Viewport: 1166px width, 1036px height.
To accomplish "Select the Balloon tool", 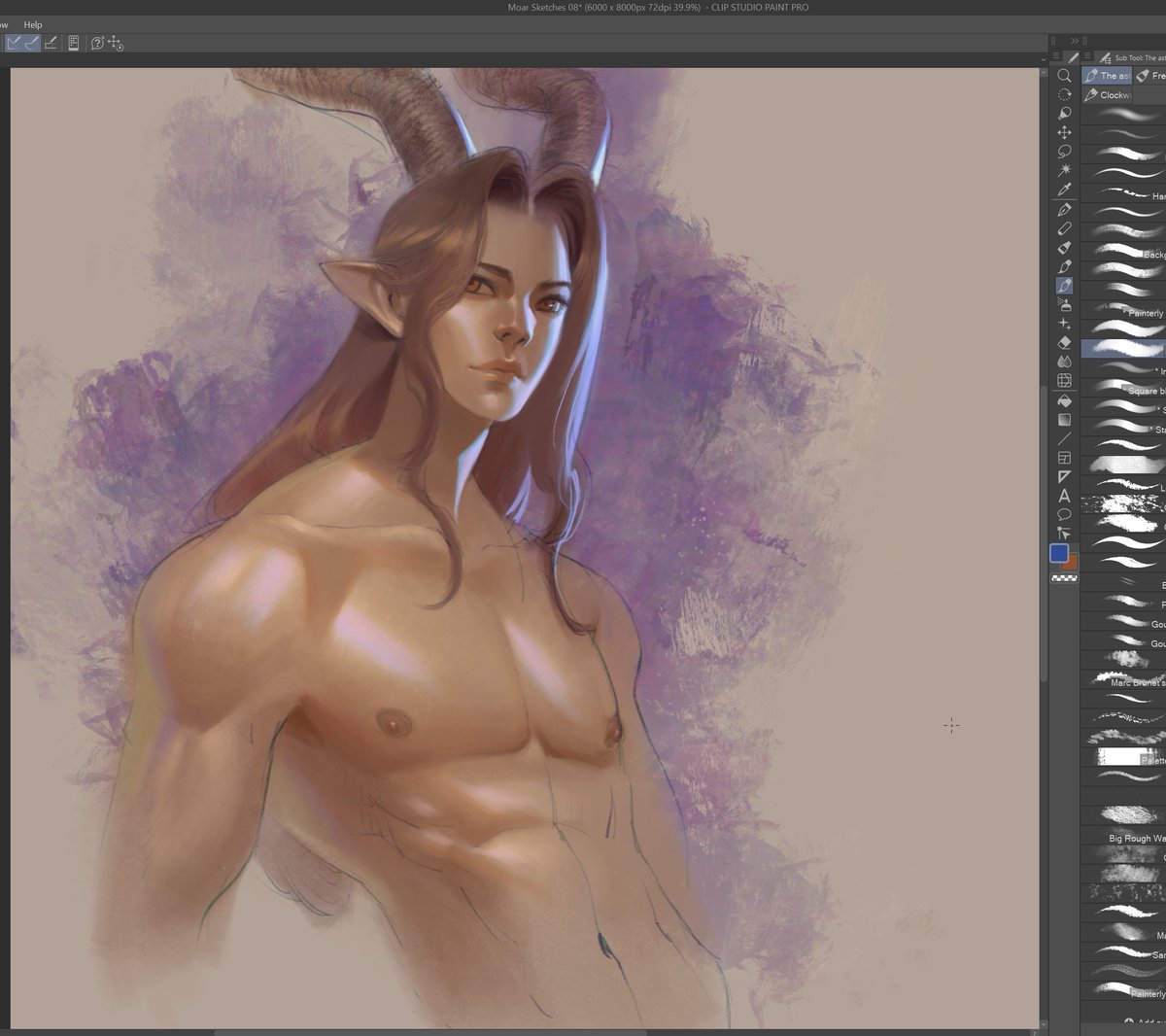I will tap(1064, 514).
